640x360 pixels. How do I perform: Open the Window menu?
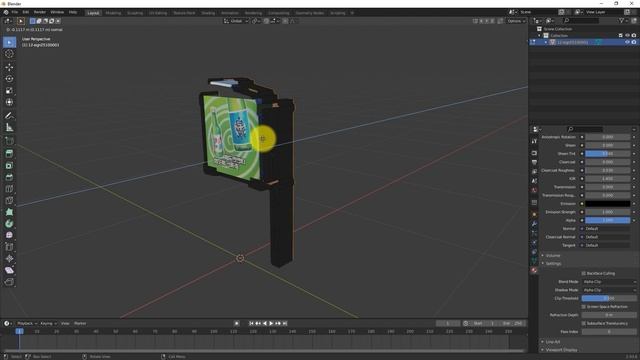point(57,12)
